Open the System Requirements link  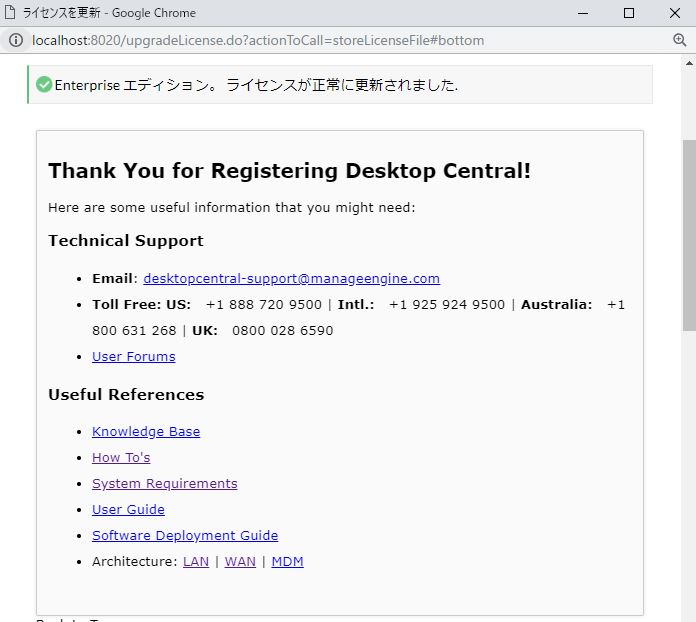[x=165, y=483]
